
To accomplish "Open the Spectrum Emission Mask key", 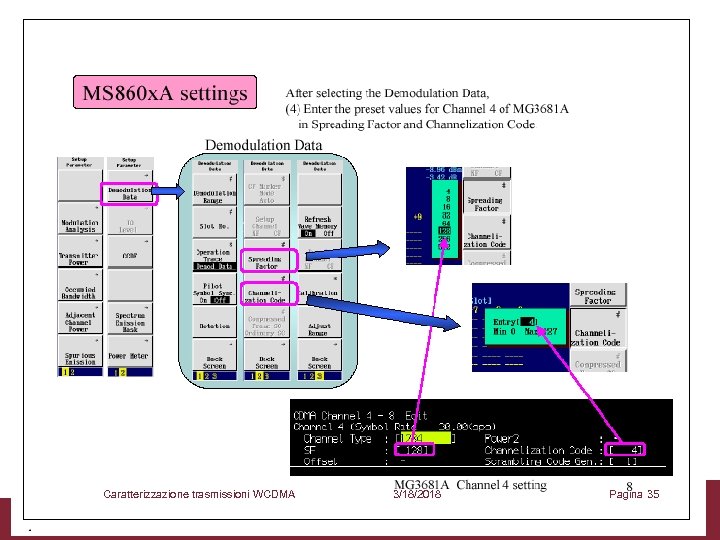I will click(x=130, y=319).
